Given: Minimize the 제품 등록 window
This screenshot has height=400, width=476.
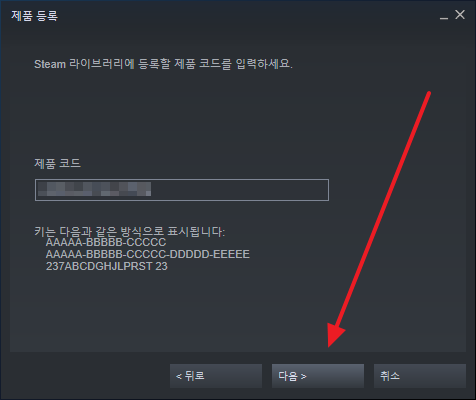Looking at the screenshot, I should [x=444, y=16].
